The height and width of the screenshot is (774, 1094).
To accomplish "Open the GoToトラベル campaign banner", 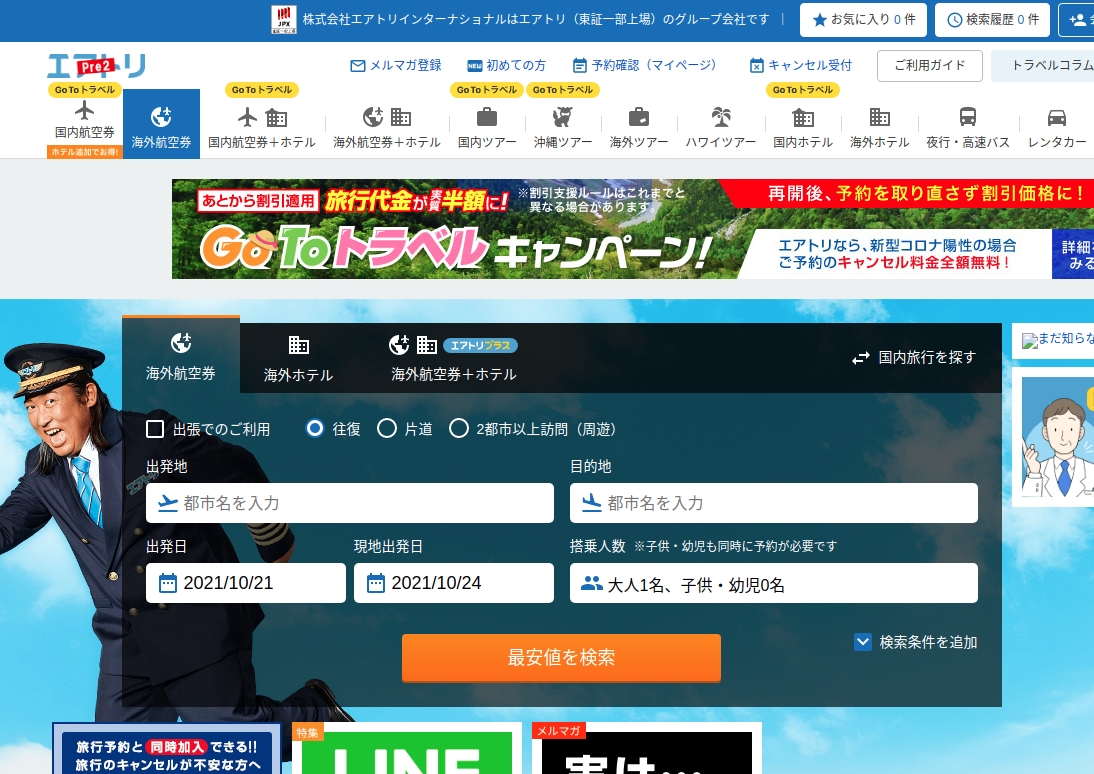I will coord(632,229).
